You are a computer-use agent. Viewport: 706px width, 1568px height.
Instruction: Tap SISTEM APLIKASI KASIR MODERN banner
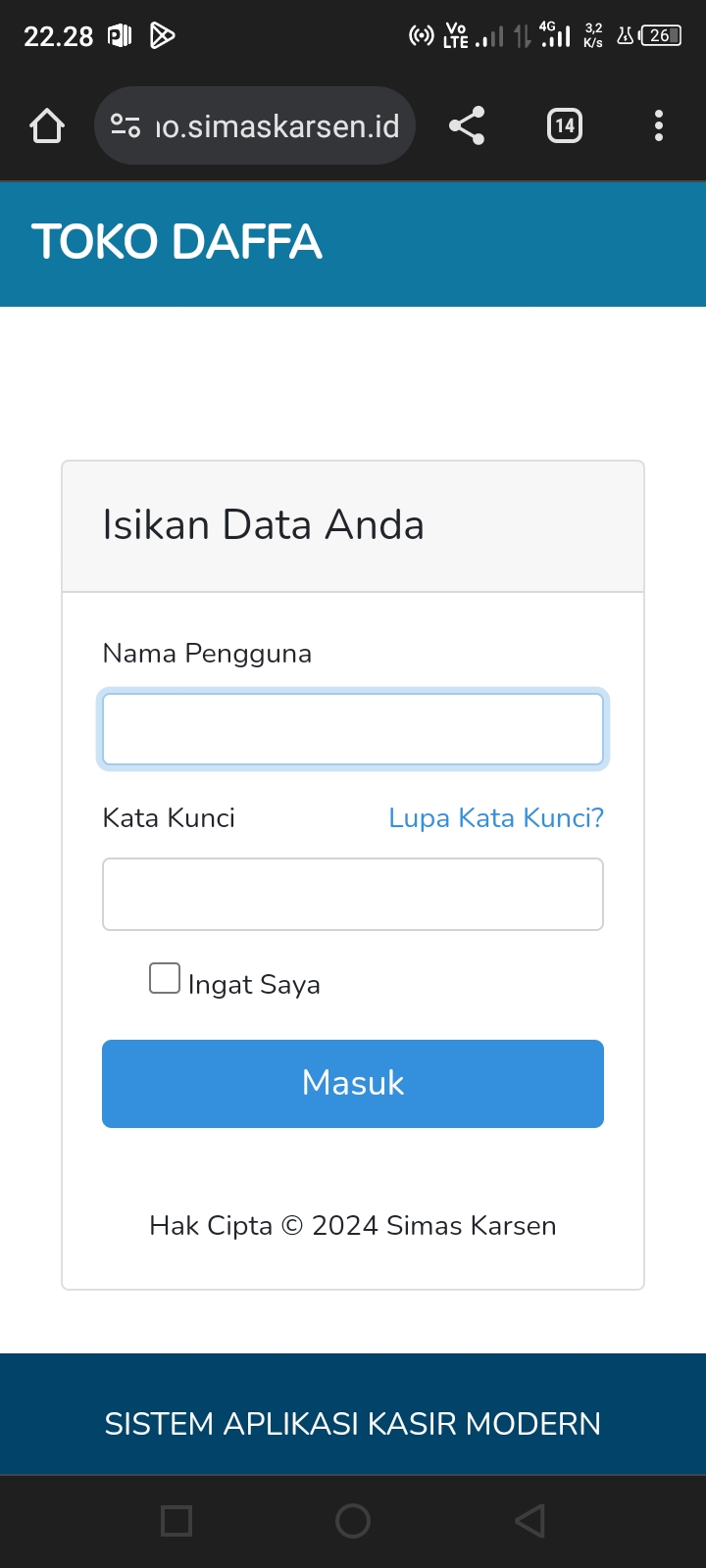click(353, 1424)
